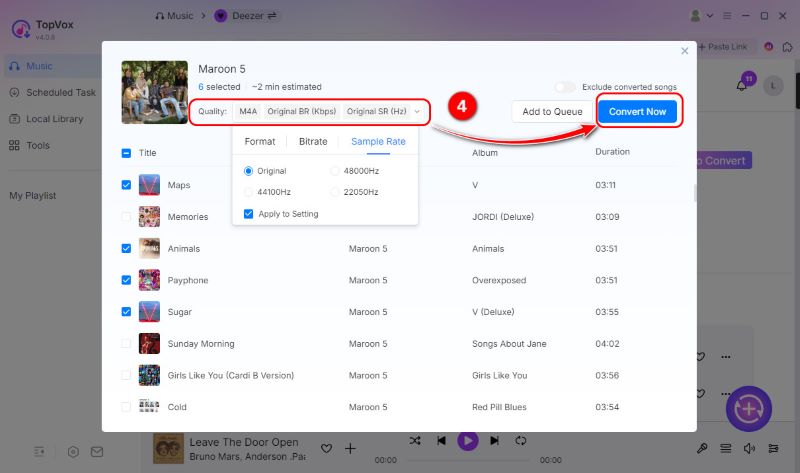Check the Cold song checkbox
Screen dimensions: 800x473
126,407
